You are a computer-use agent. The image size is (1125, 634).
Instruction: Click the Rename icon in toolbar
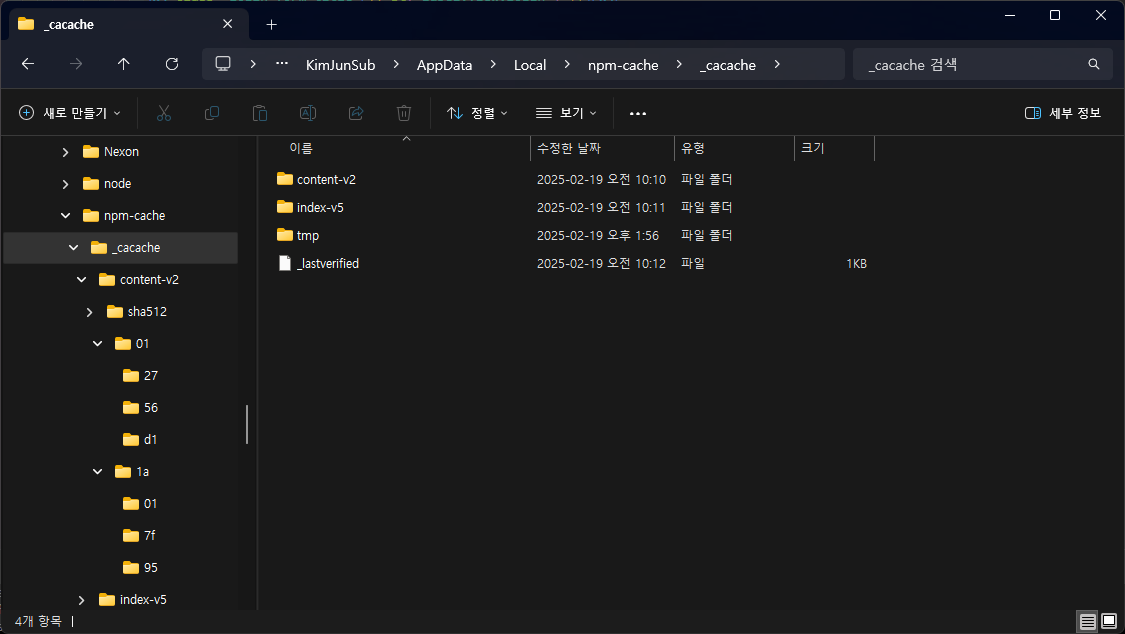pos(308,113)
